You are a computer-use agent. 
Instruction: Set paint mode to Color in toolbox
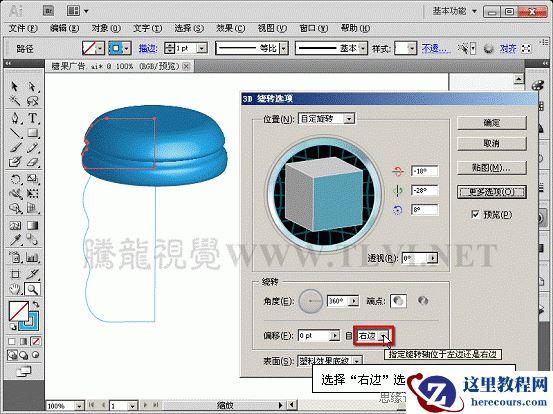click(12, 341)
